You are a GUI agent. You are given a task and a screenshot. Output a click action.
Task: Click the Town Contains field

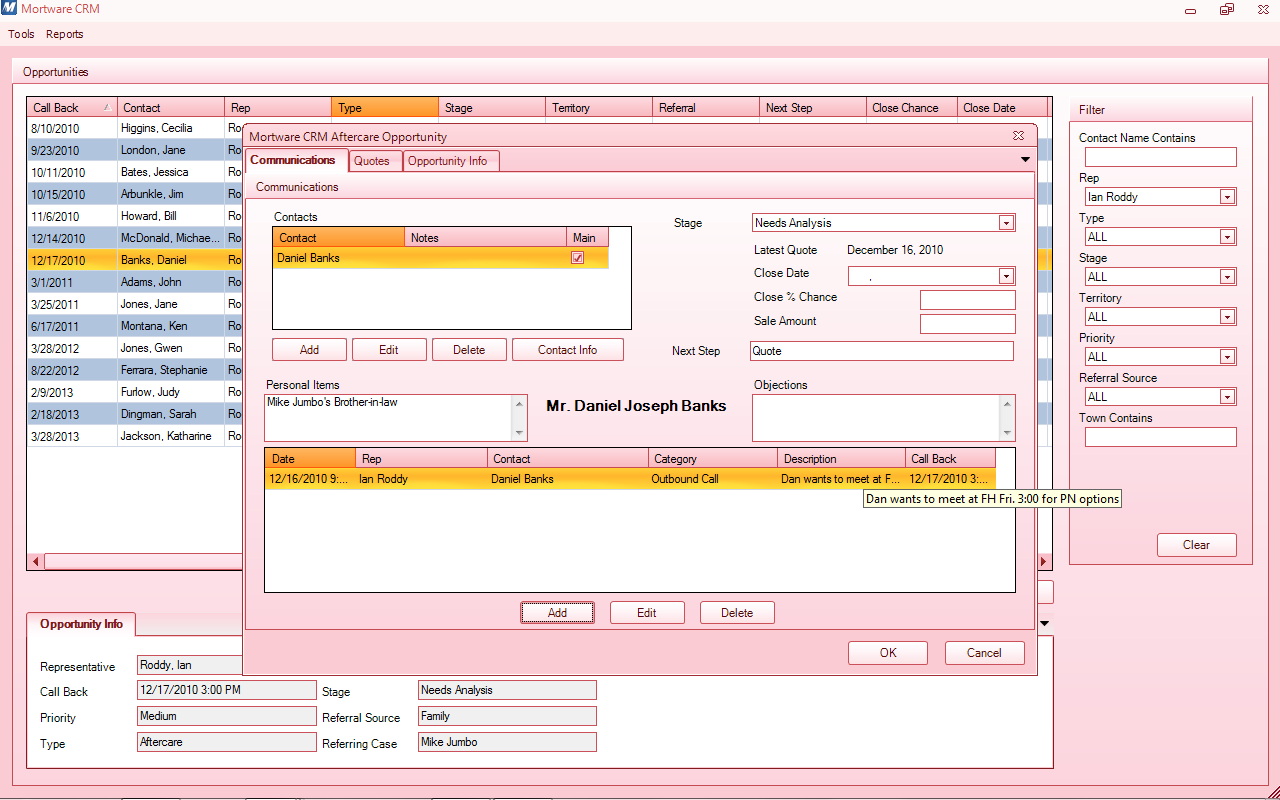click(1160, 437)
